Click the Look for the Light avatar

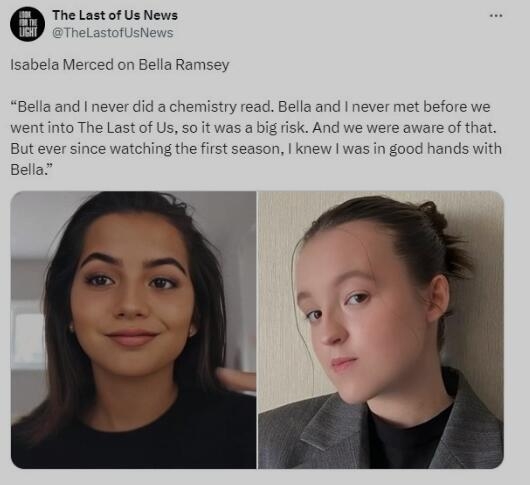(27, 24)
